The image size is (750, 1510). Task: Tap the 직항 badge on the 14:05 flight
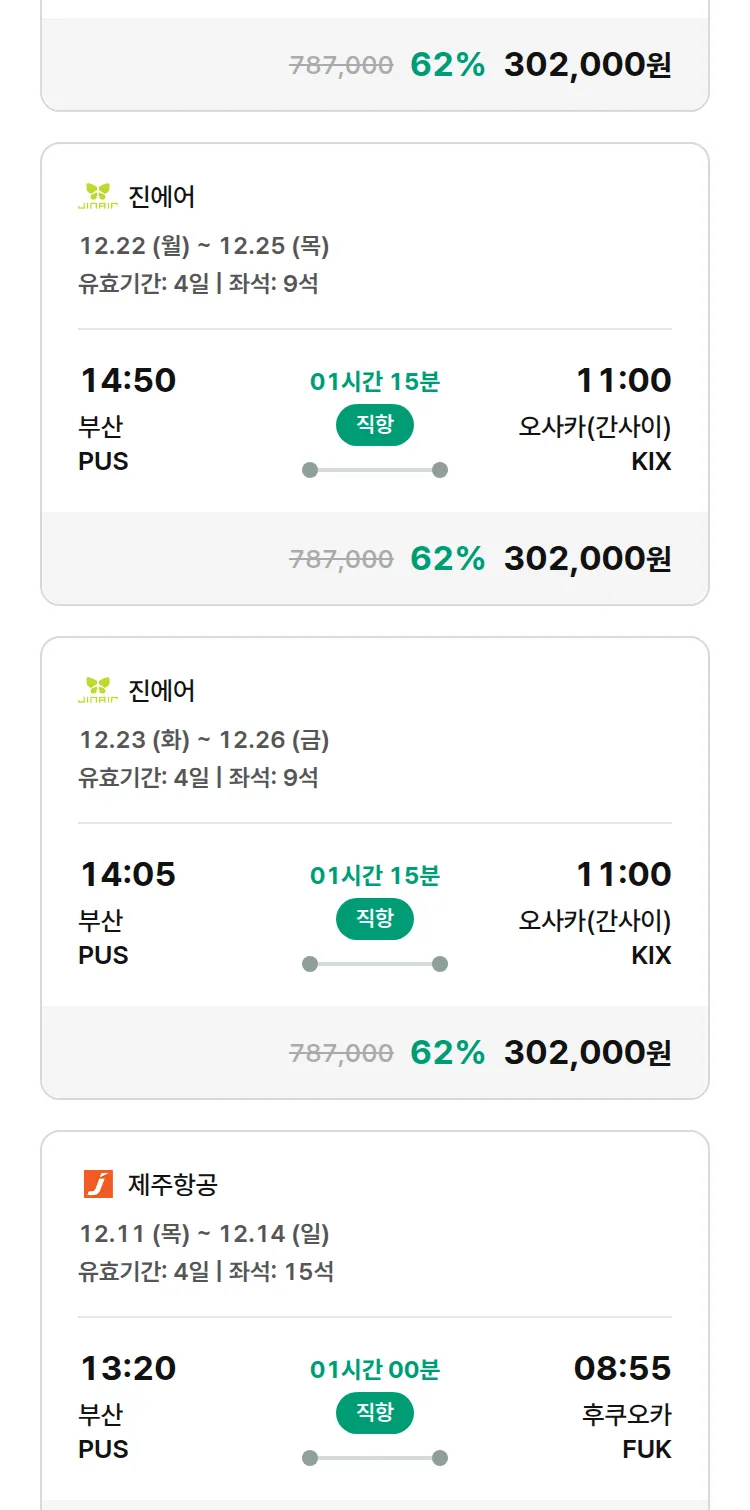[375, 919]
